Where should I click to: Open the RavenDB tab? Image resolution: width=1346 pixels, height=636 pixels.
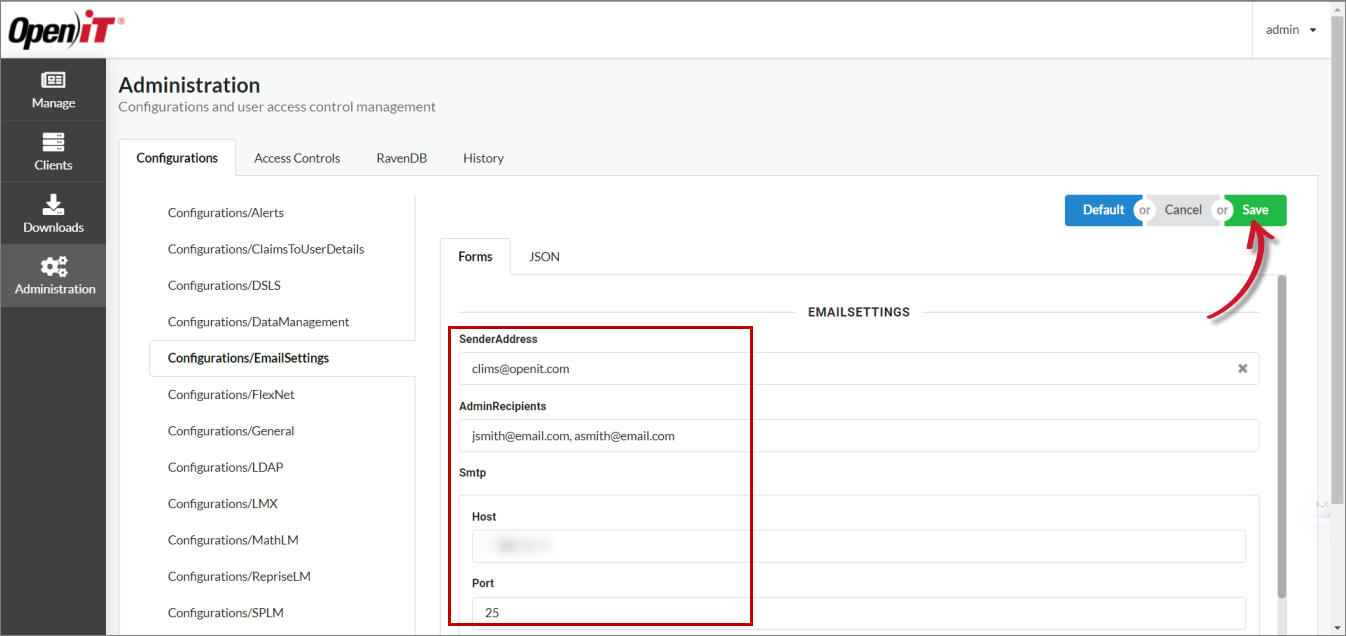[401, 157]
